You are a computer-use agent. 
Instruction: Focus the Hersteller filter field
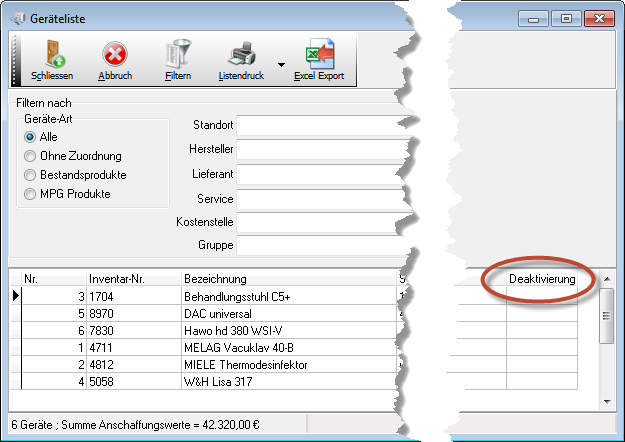click(x=310, y=150)
